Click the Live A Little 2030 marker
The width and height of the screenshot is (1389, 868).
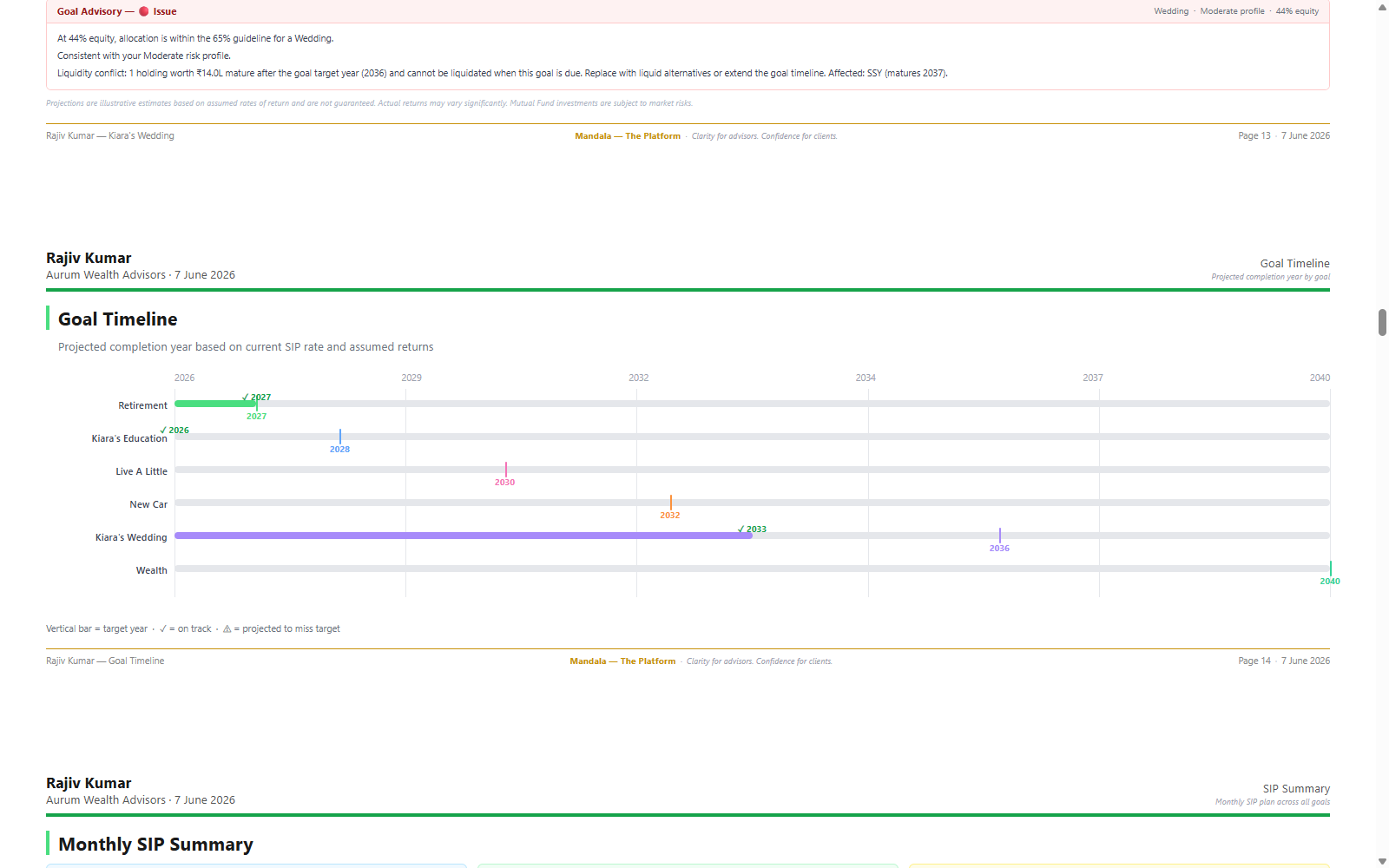[506, 470]
